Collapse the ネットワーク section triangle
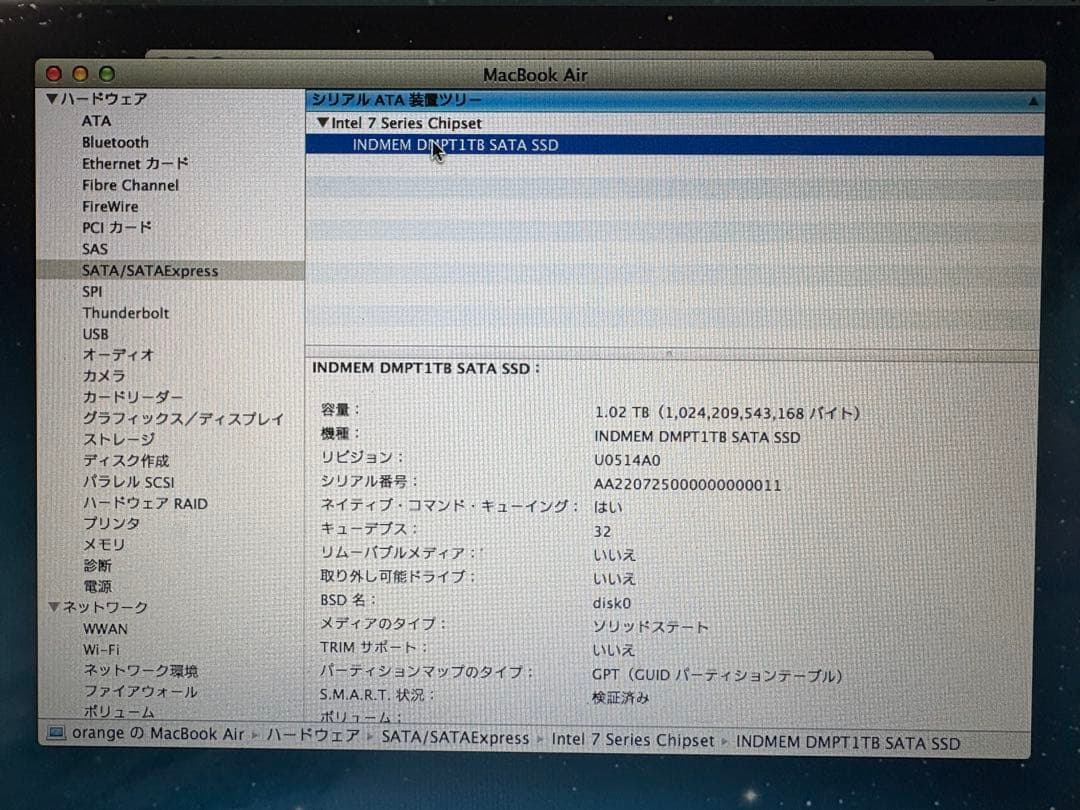1080x810 pixels. pos(54,607)
